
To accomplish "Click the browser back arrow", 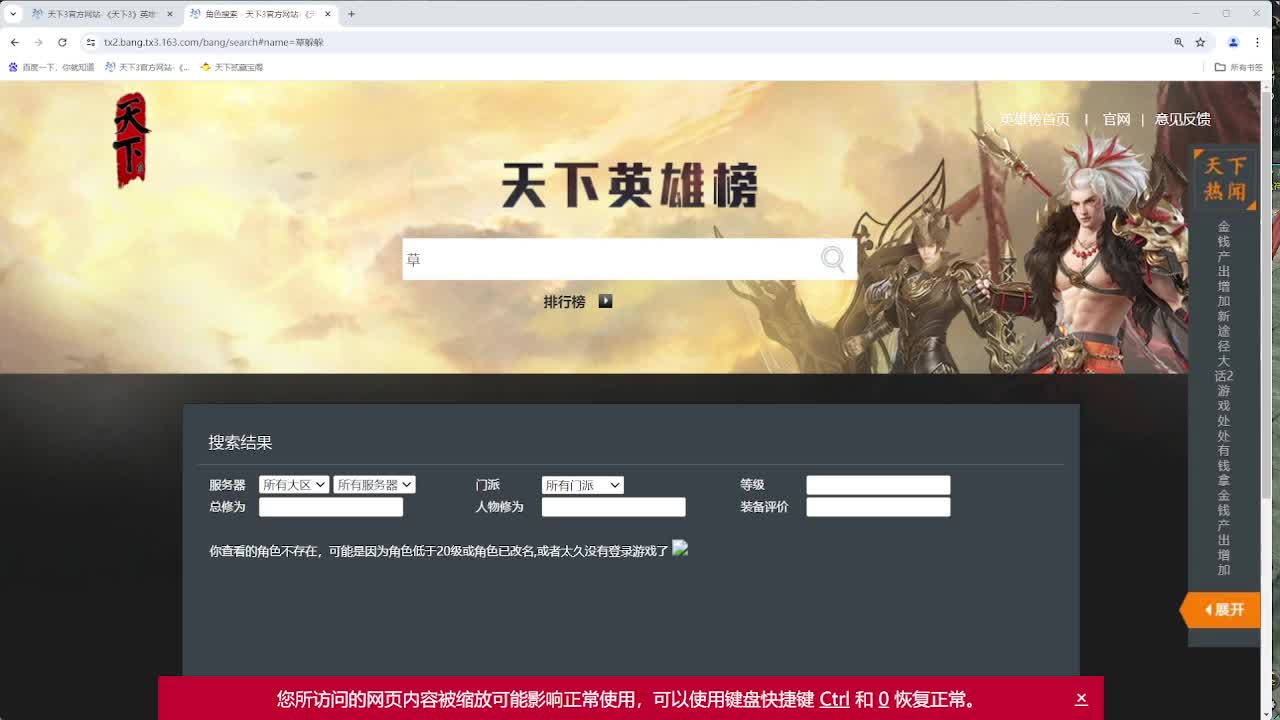I will pyautogui.click(x=14, y=42).
